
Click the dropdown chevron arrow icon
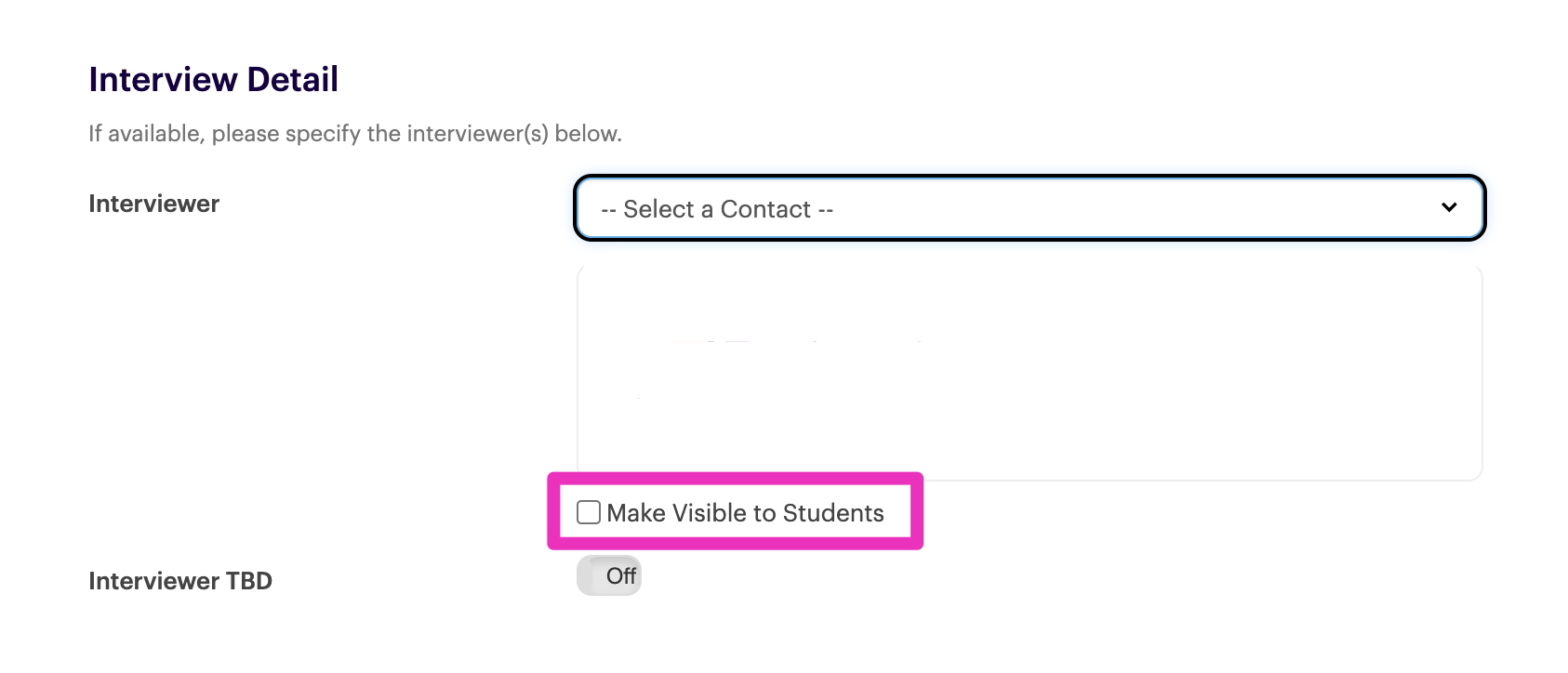(1448, 207)
